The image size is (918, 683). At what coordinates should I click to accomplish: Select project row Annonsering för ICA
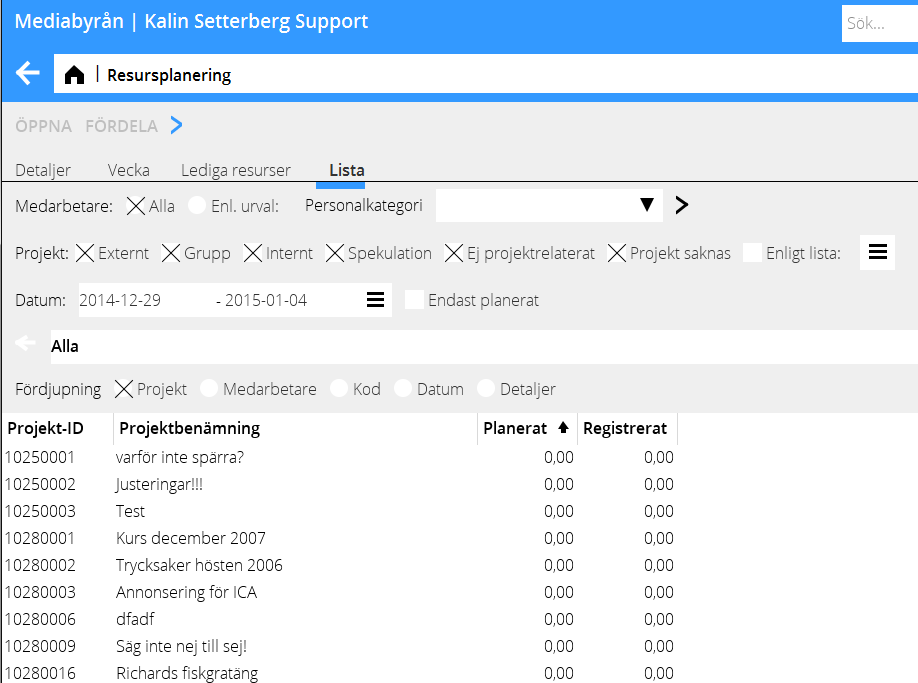(x=186, y=592)
